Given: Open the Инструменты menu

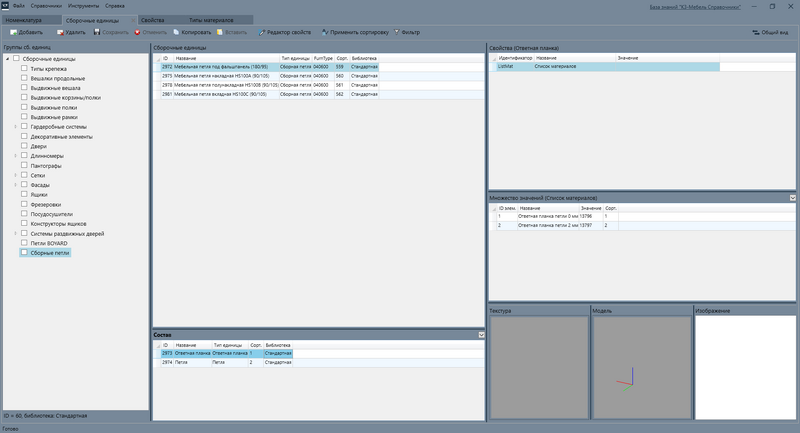Looking at the screenshot, I should [x=83, y=6].
